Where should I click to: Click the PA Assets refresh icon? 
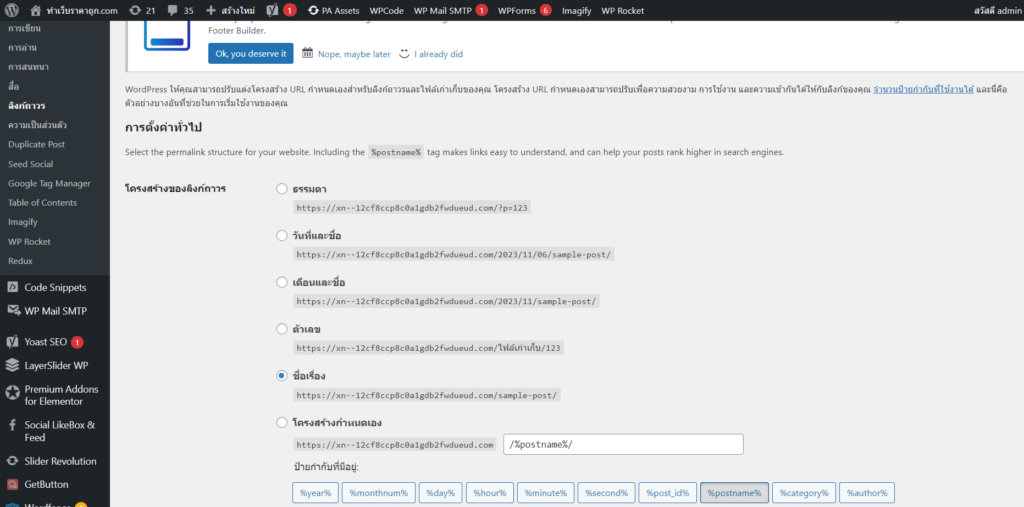(x=313, y=10)
